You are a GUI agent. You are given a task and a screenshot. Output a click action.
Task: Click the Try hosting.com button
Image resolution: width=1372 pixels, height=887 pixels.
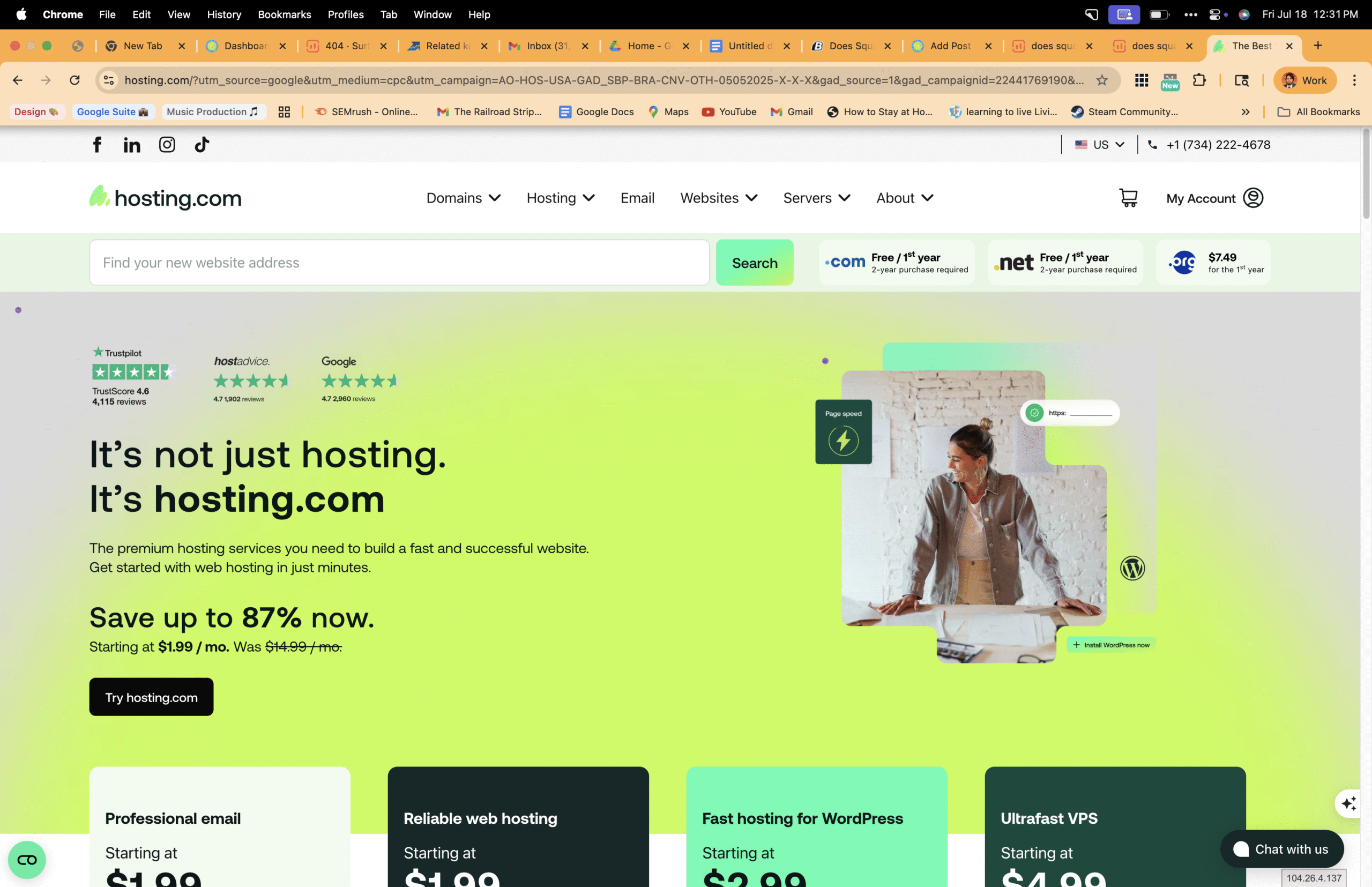click(151, 697)
